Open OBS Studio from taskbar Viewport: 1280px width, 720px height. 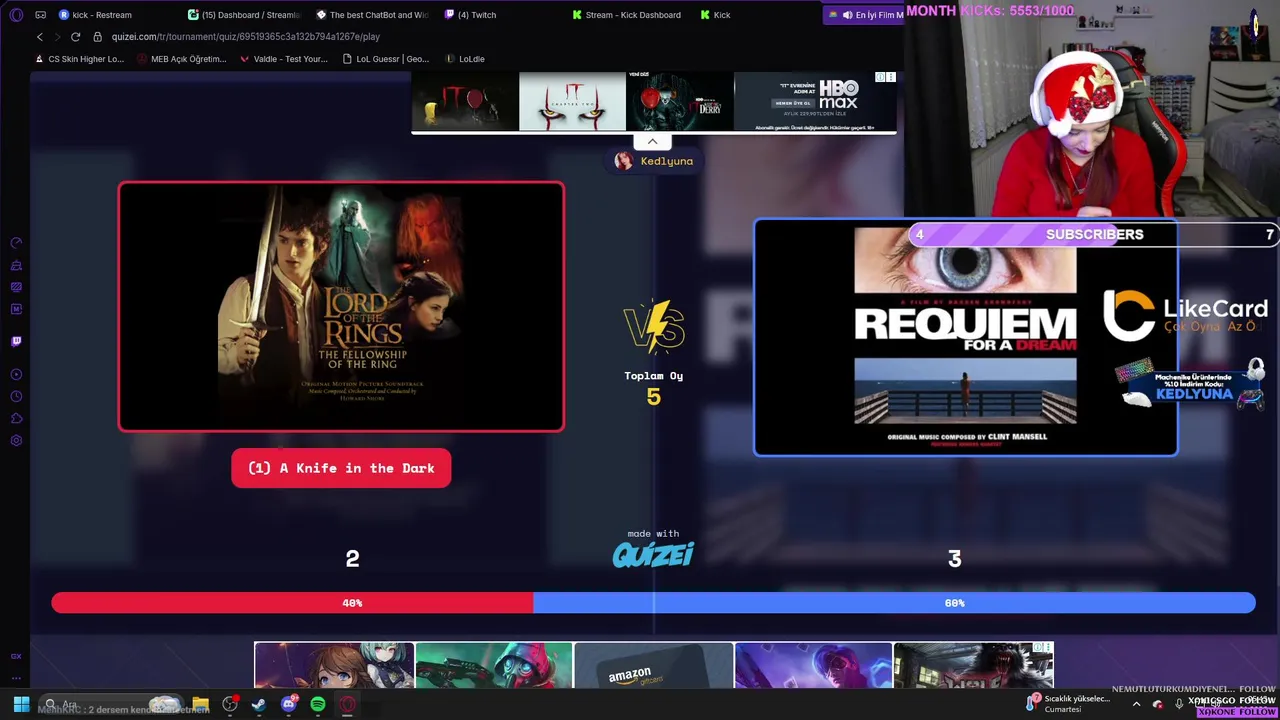pyautogui.click(x=230, y=704)
